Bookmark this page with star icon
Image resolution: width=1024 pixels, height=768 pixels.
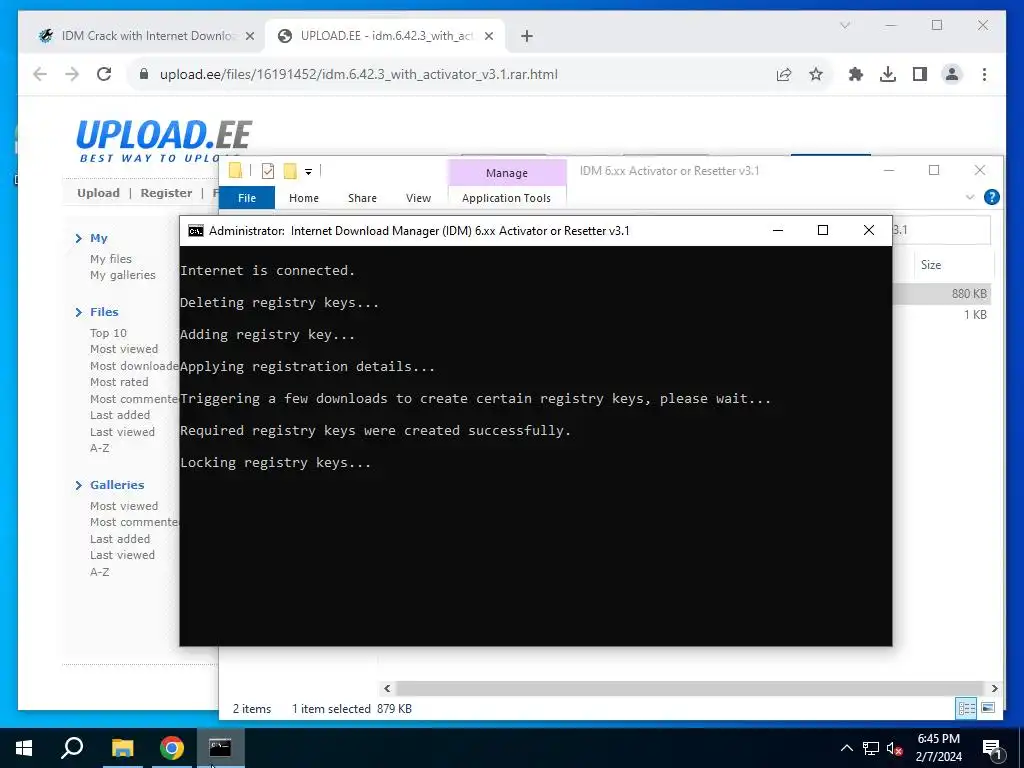coord(816,74)
